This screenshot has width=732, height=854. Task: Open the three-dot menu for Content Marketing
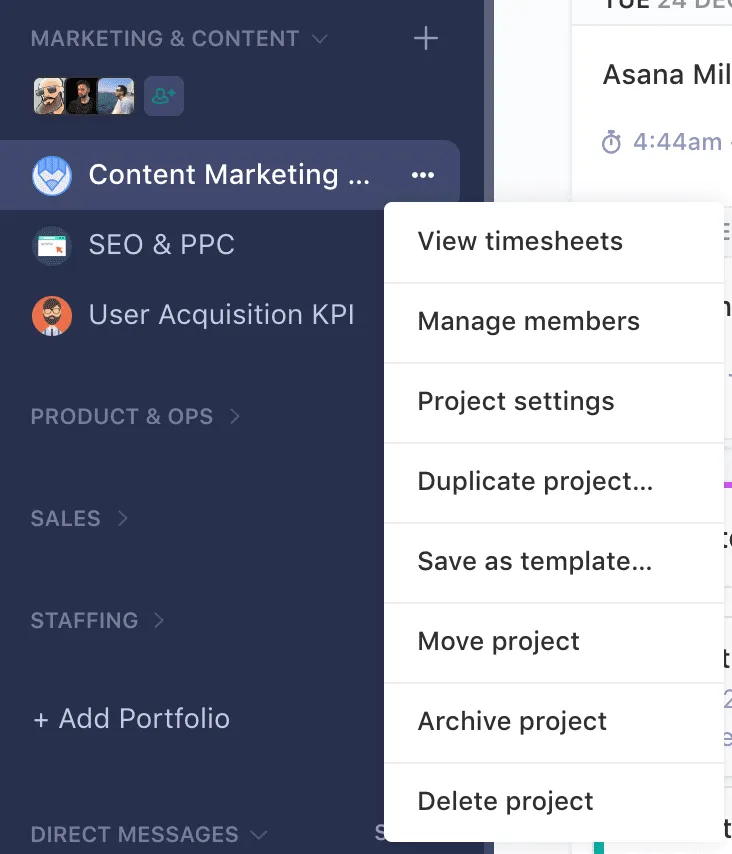(423, 175)
